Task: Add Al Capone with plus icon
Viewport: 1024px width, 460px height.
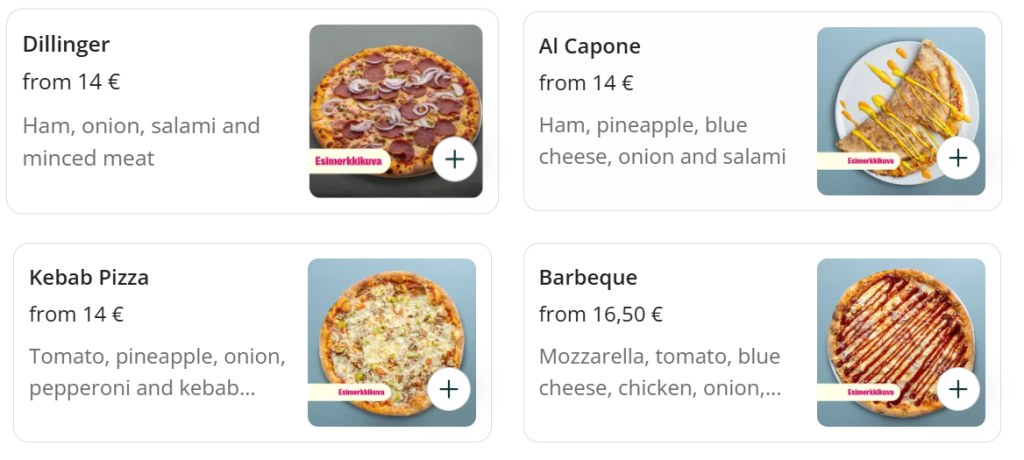Action: 958,158
